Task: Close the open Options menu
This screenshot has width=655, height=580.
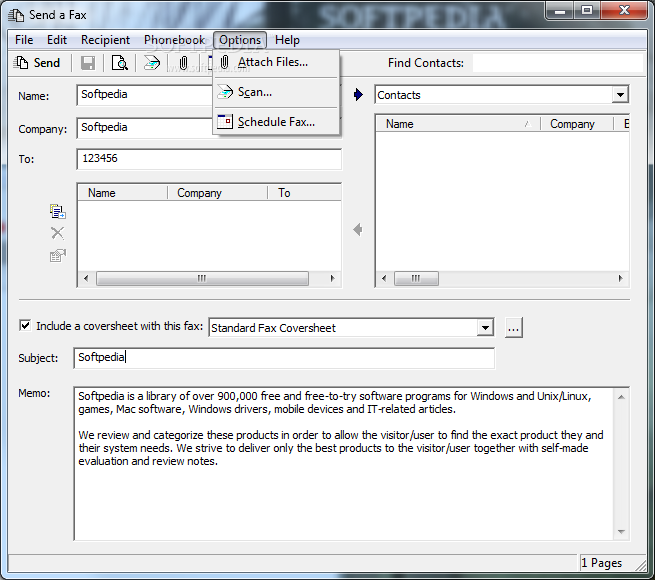Action: 240,40
